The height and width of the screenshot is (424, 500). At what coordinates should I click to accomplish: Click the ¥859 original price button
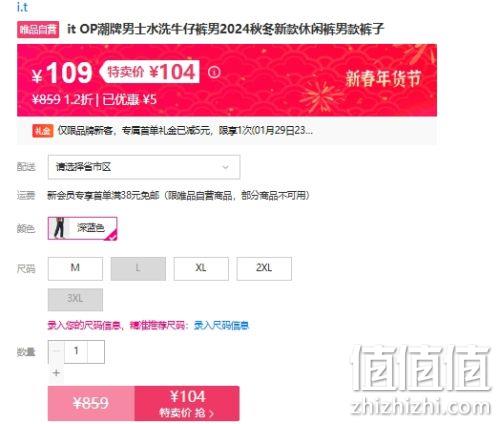point(91,403)
